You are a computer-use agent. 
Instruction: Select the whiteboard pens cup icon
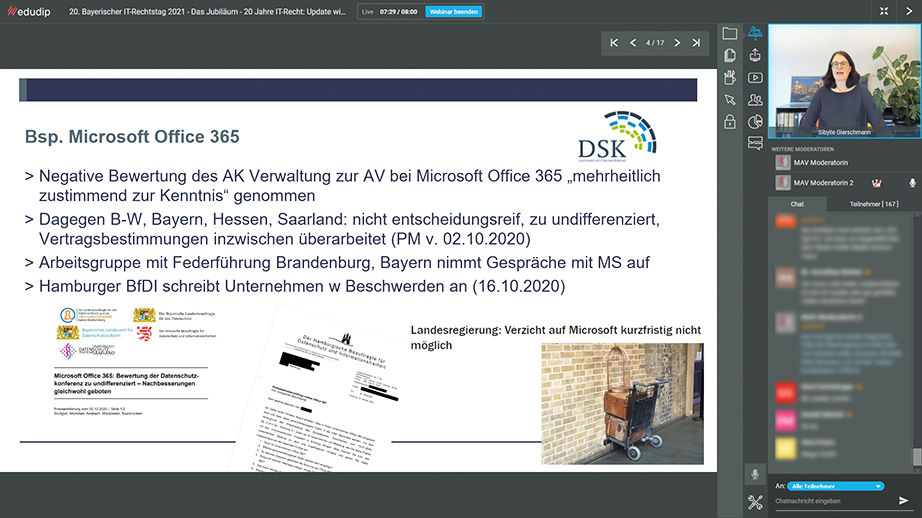(x=730, y=77)
